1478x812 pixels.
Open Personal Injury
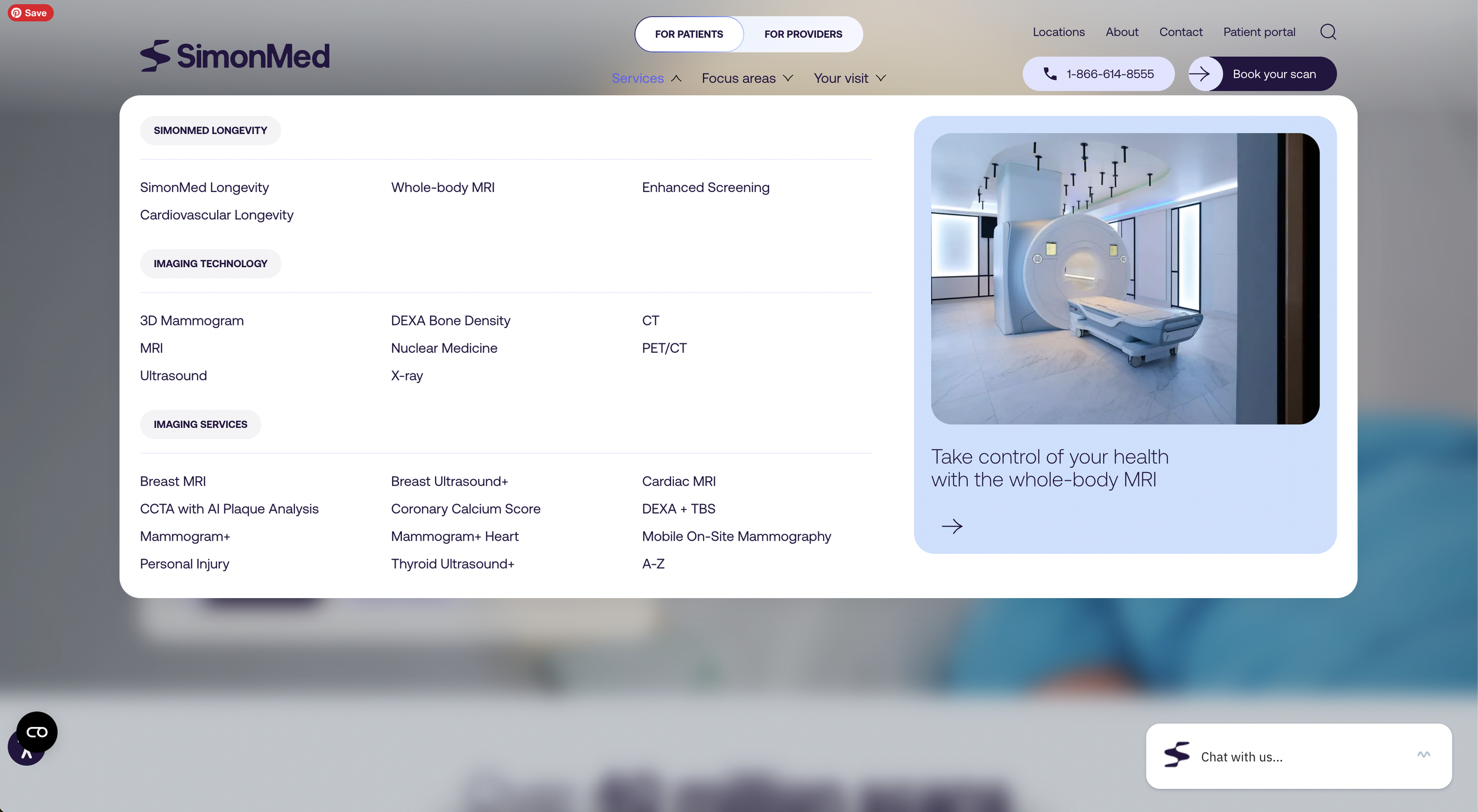pyautogui.click(x=184, y=564)
